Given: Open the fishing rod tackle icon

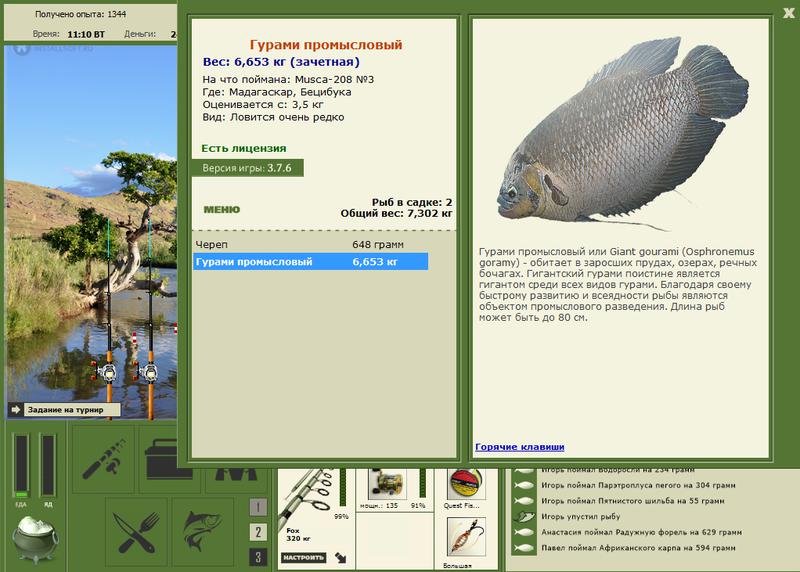Looking at the screenshot, I should coord(104,459).
